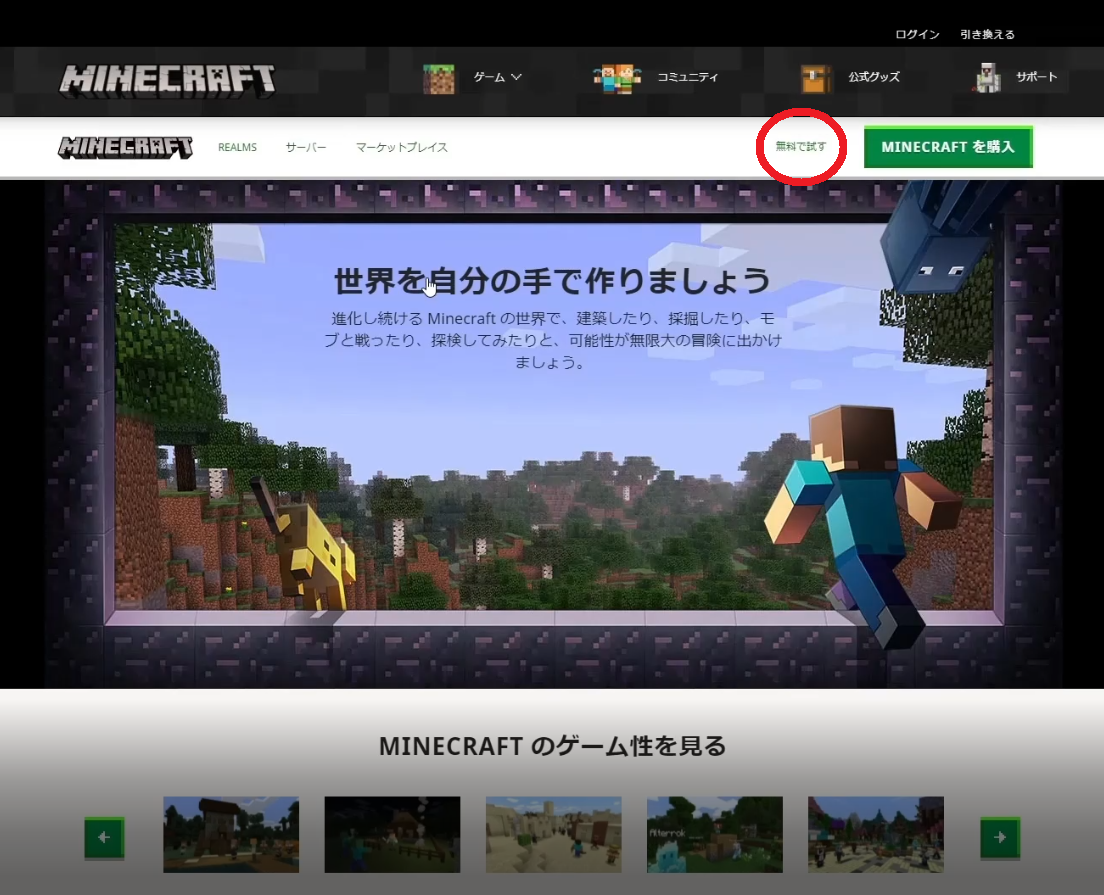
Task: Open the サポート menu
Action: click(1036, 77)
